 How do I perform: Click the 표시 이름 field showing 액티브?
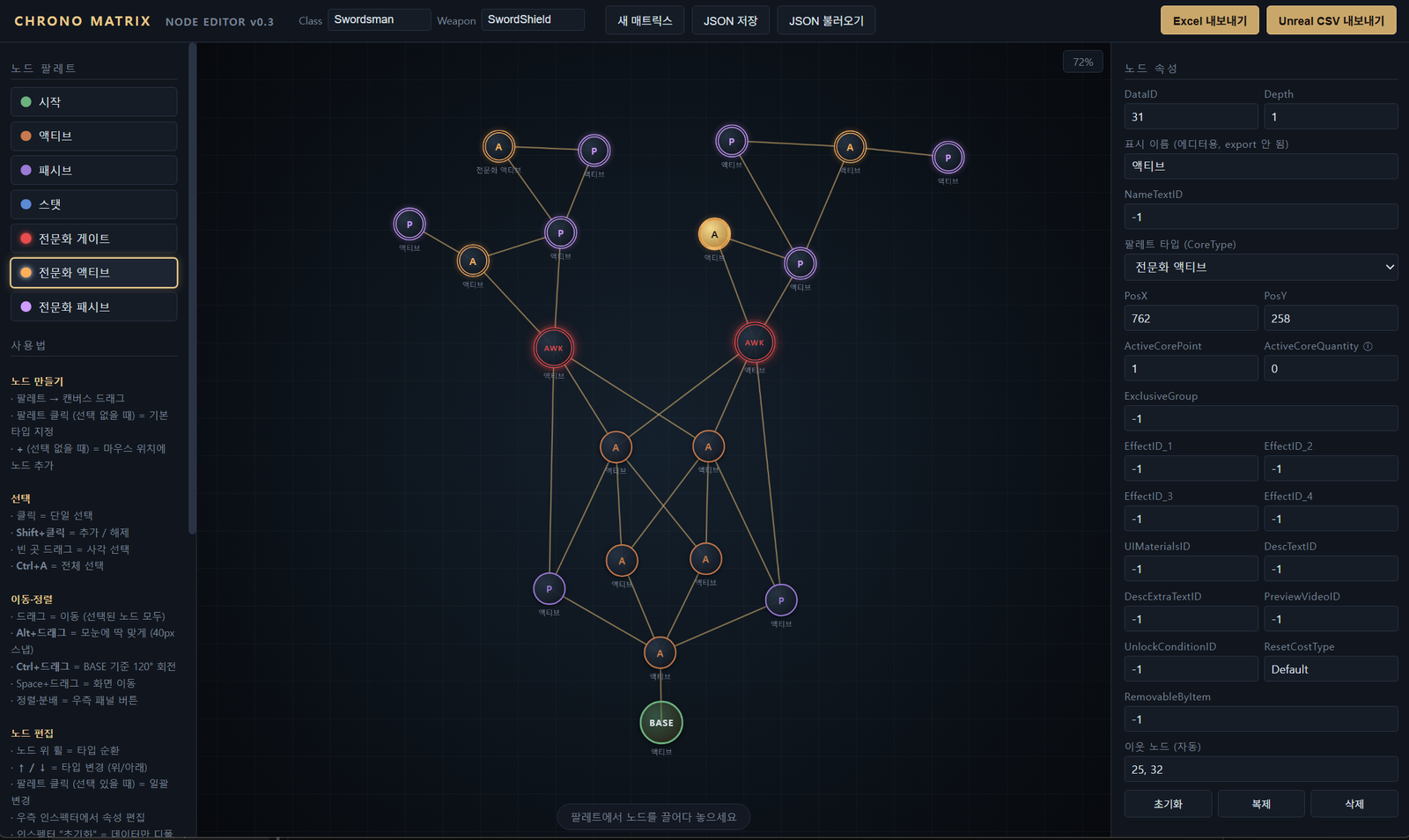coord(1261,166)
